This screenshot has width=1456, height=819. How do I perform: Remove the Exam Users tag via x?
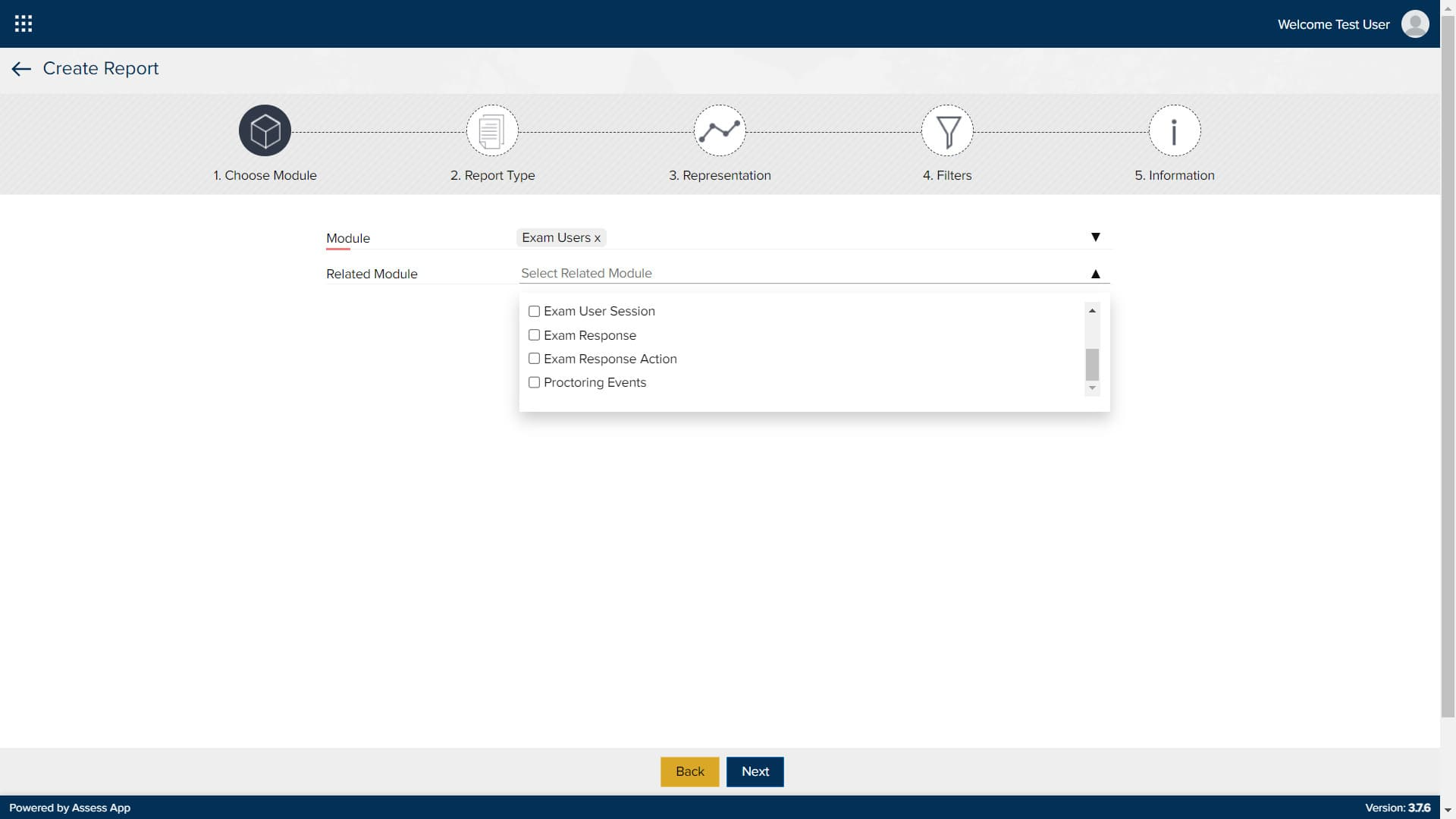point(598,238)
